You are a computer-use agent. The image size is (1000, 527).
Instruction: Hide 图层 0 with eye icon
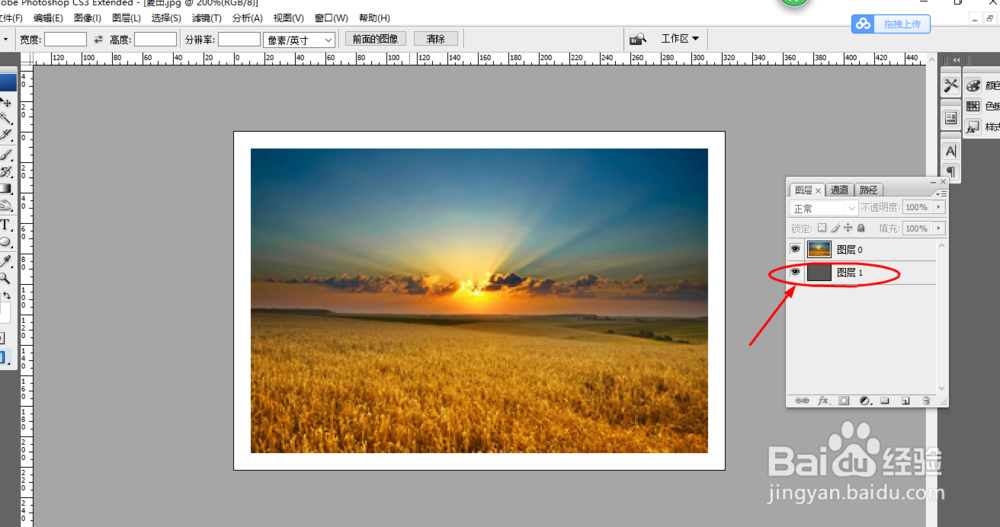click(795, 249)
